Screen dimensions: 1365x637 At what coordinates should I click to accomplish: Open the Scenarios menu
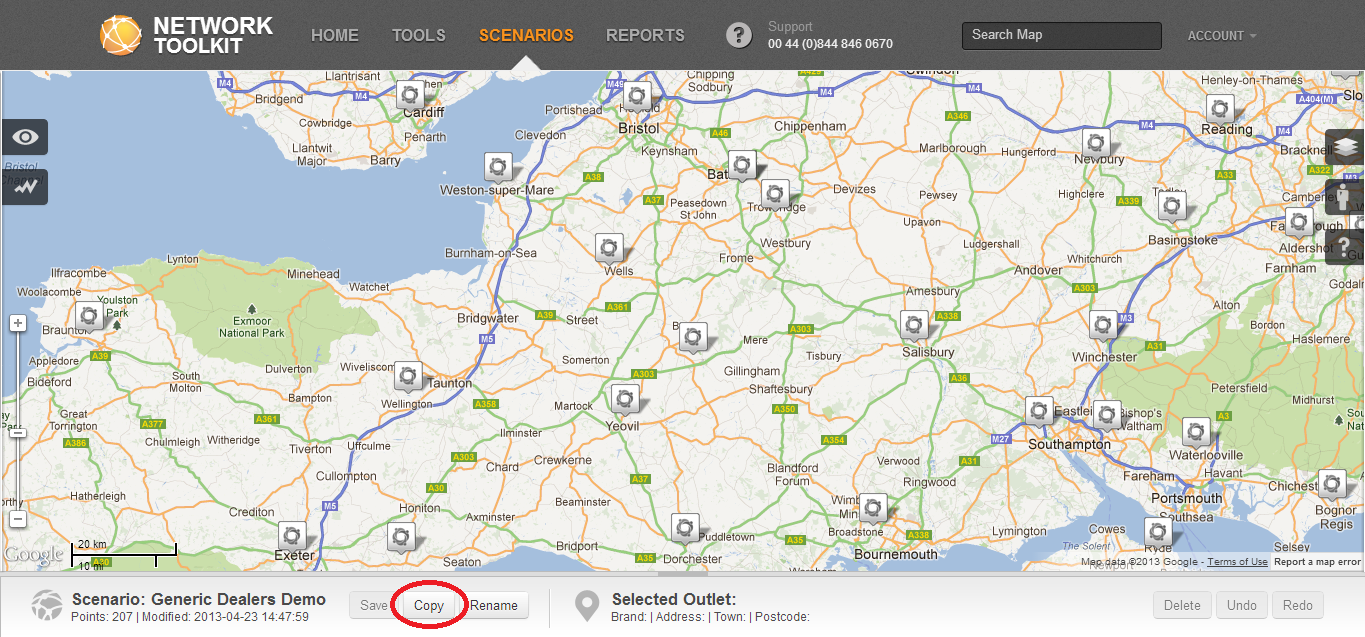[526, 35]
